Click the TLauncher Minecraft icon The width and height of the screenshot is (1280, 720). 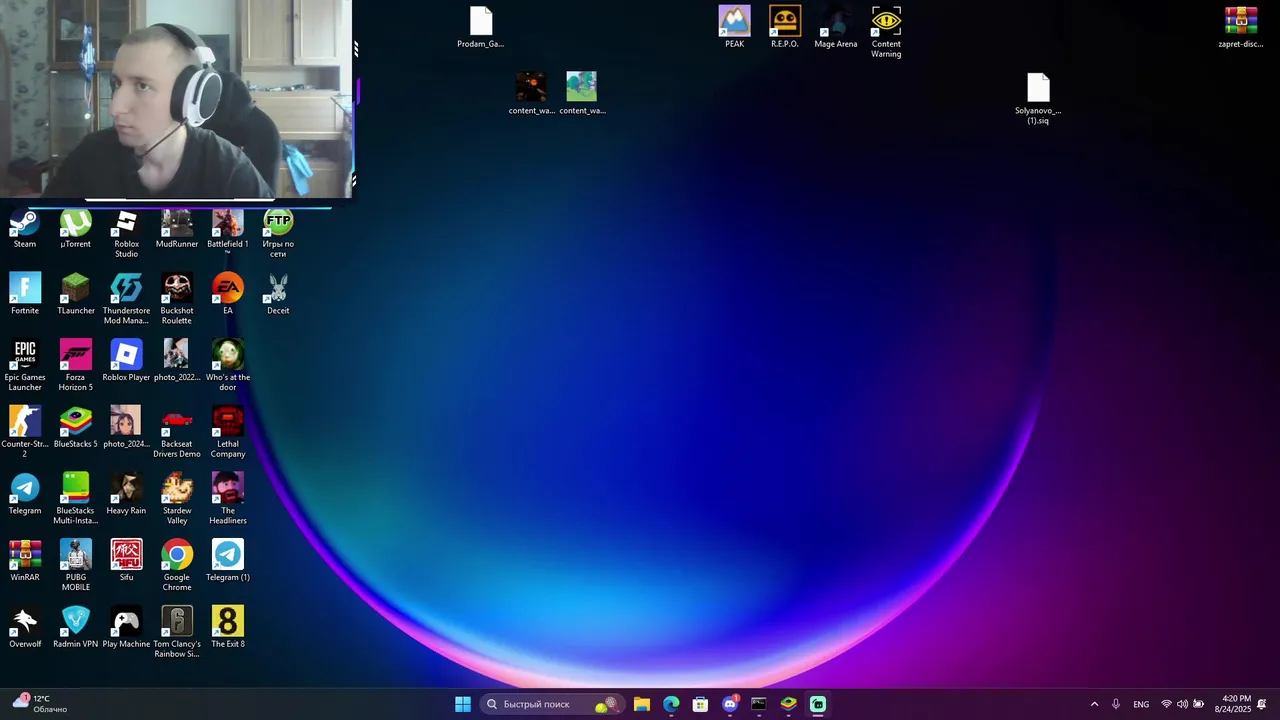tap(76, 294)
